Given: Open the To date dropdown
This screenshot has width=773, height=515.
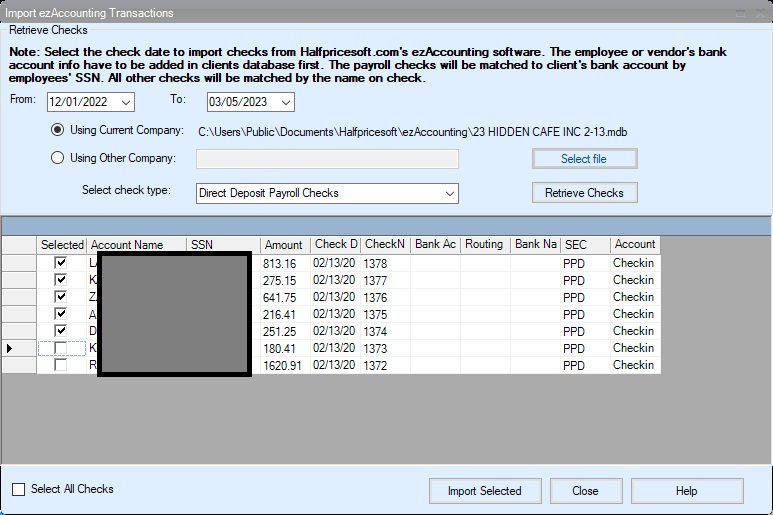Looking at the screenshot, I should (285, 102).
